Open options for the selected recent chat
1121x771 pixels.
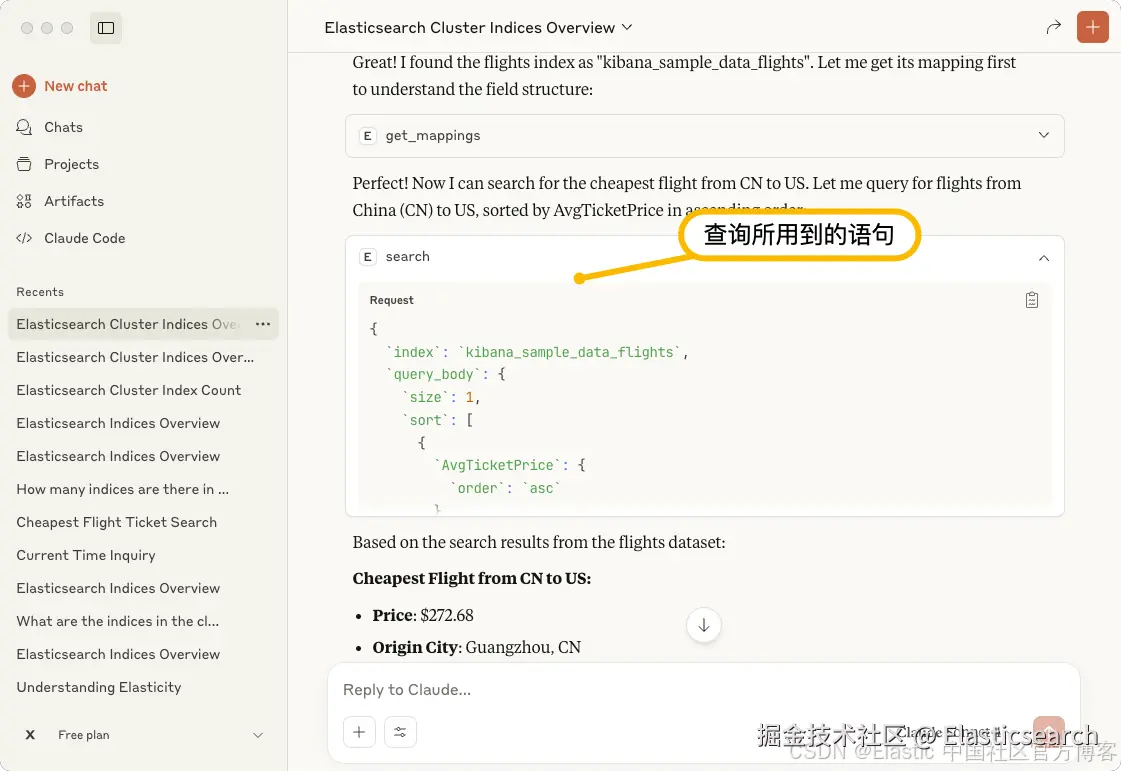(263, 324)
